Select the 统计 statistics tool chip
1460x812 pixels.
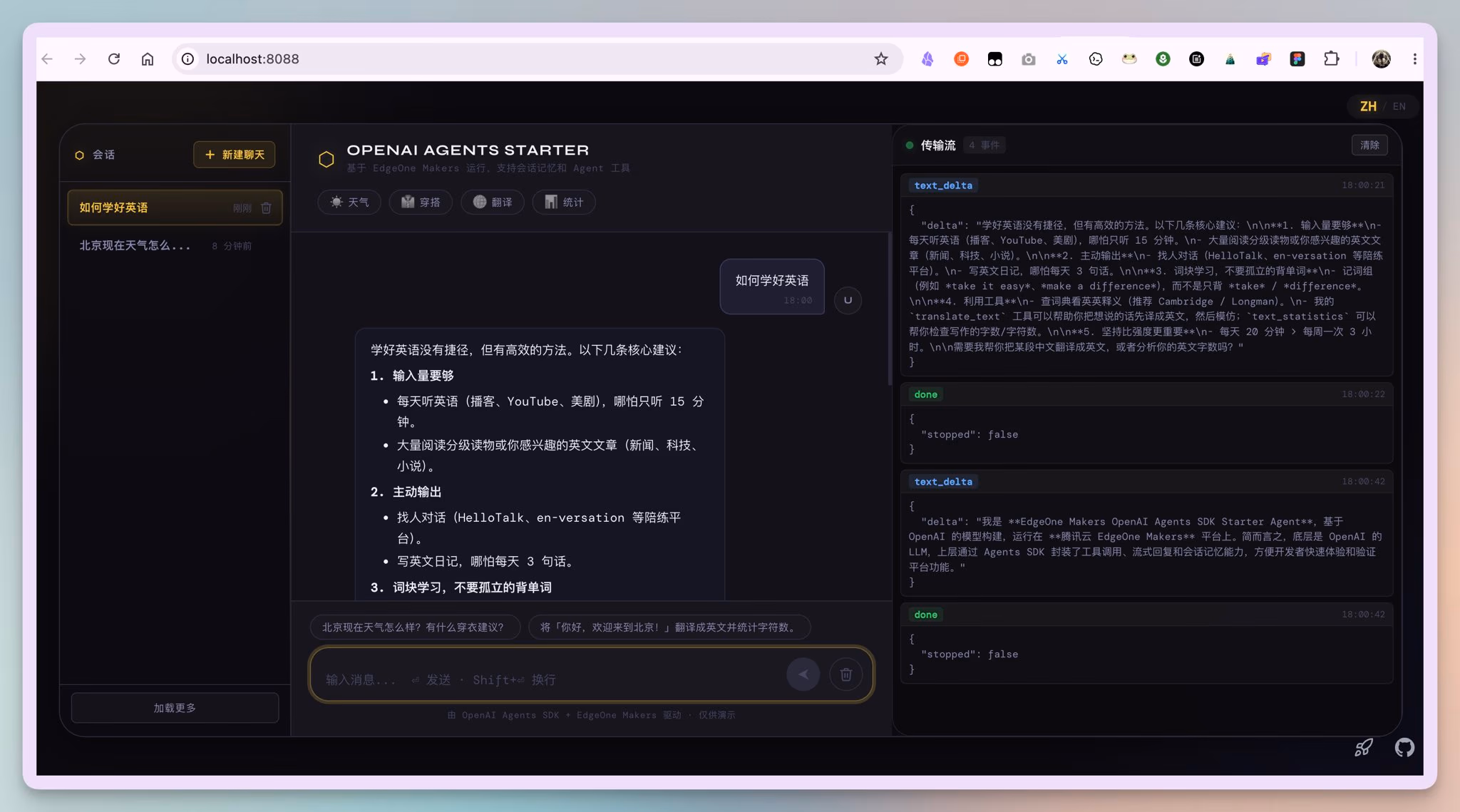click(x=564, y=202)
